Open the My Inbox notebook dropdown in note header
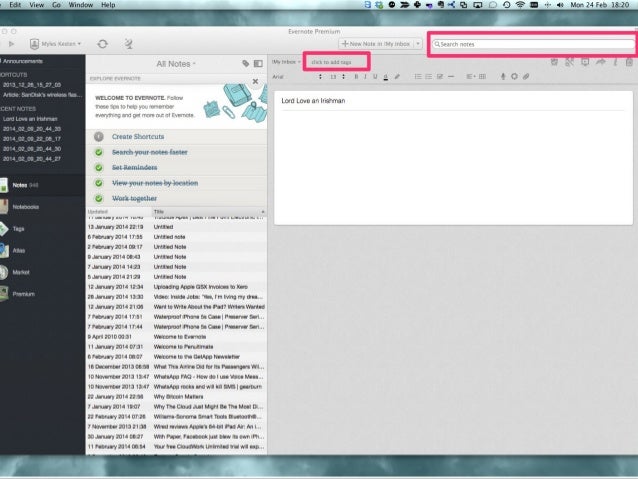This screenshot has width=638, height=479. click(x=286, y=62)
